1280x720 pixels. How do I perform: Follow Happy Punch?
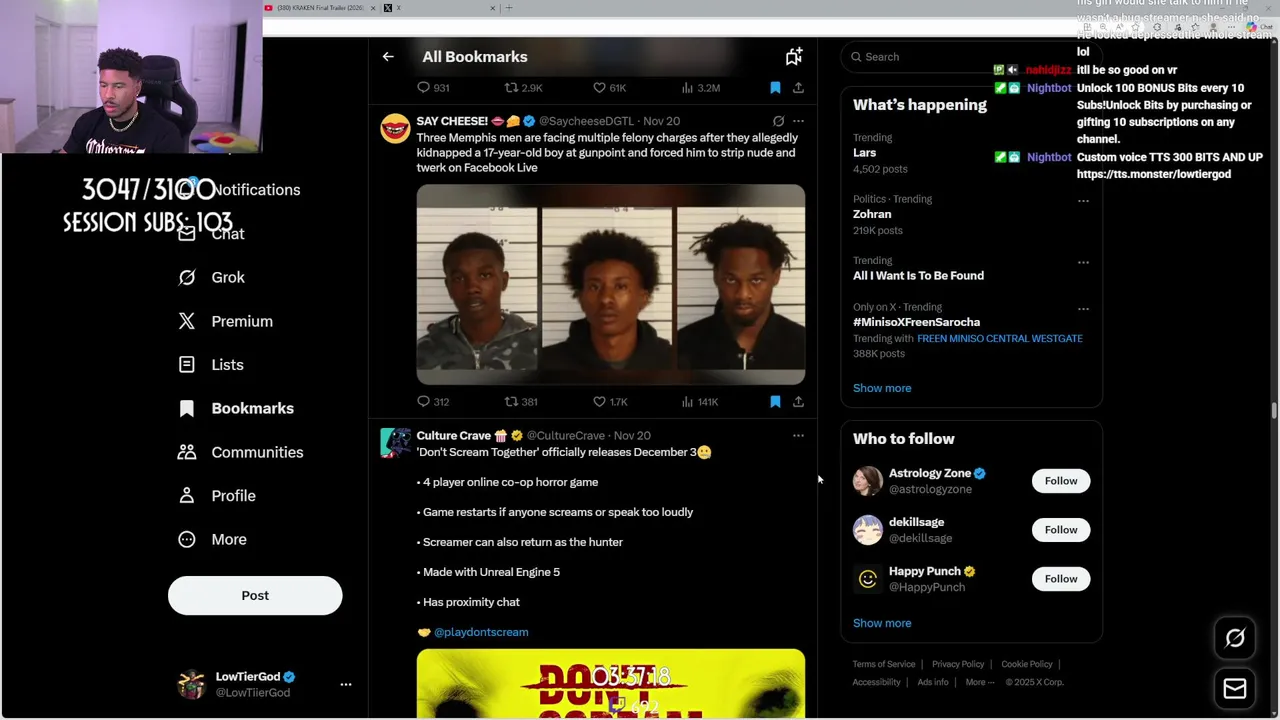coord(1061,579)
